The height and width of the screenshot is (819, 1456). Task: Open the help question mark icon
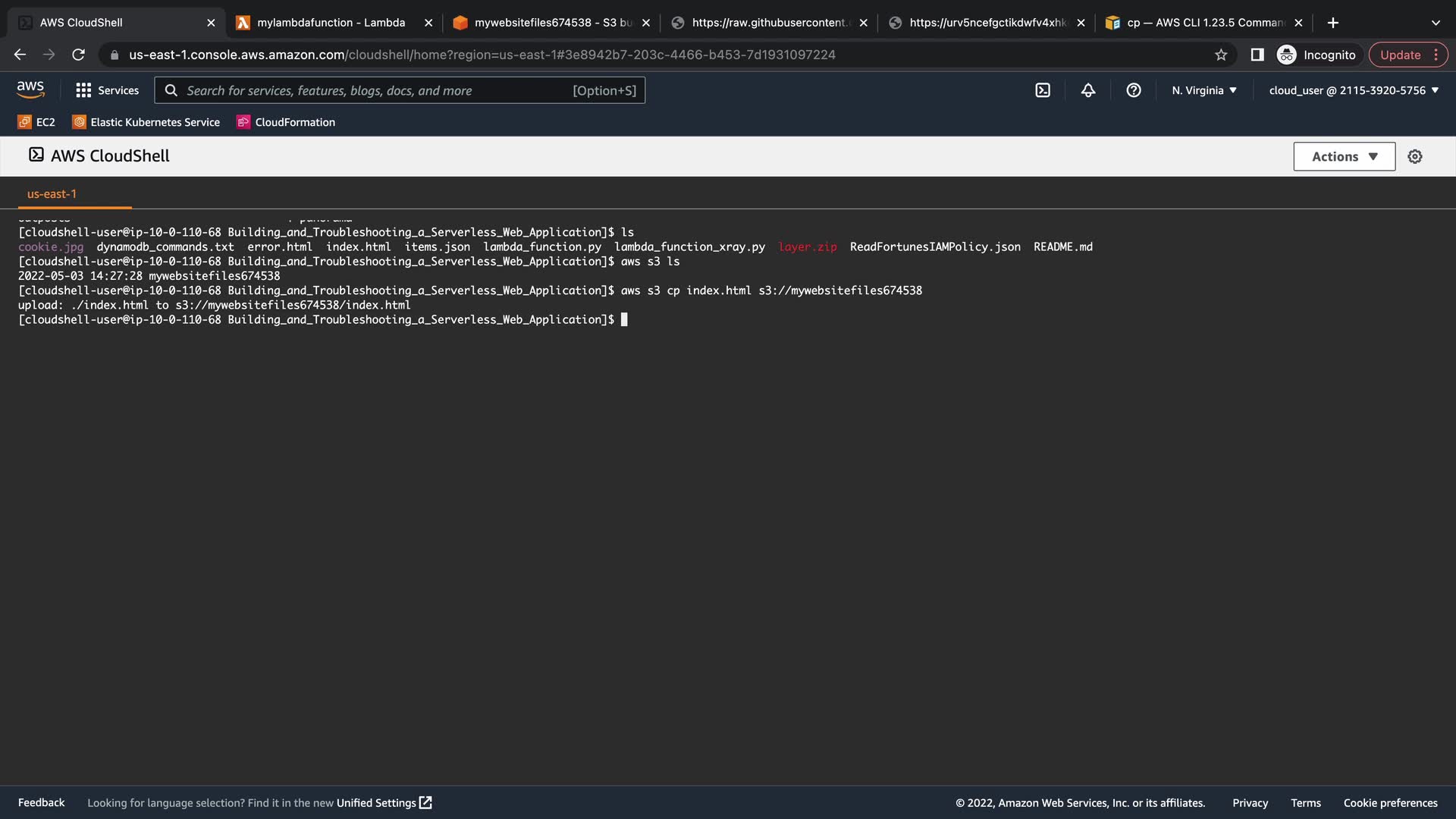point(1134,90)
